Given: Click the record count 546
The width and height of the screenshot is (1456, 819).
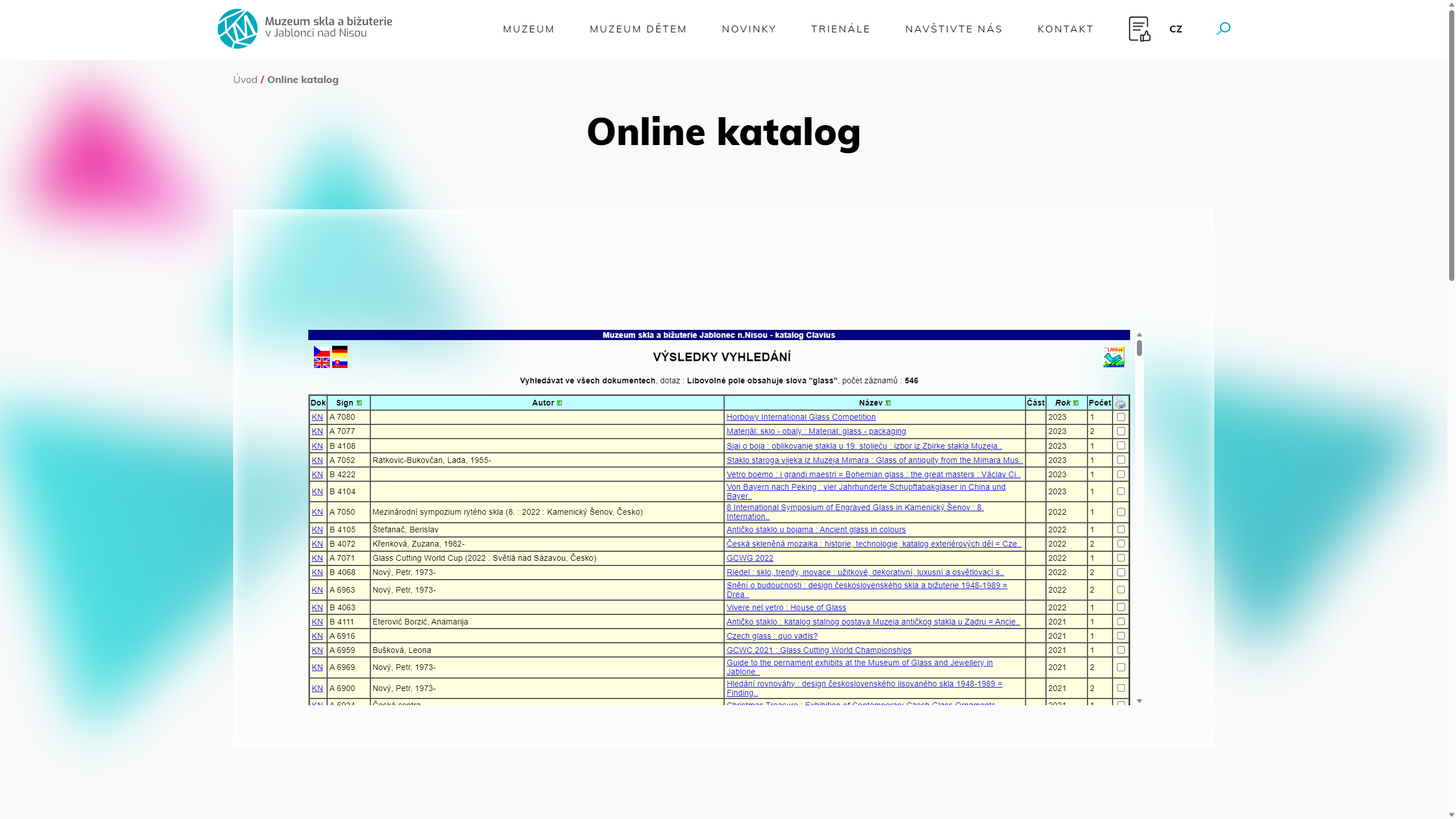Looking at the screenshot, I should pyautogui.click(x=911, y=380).
